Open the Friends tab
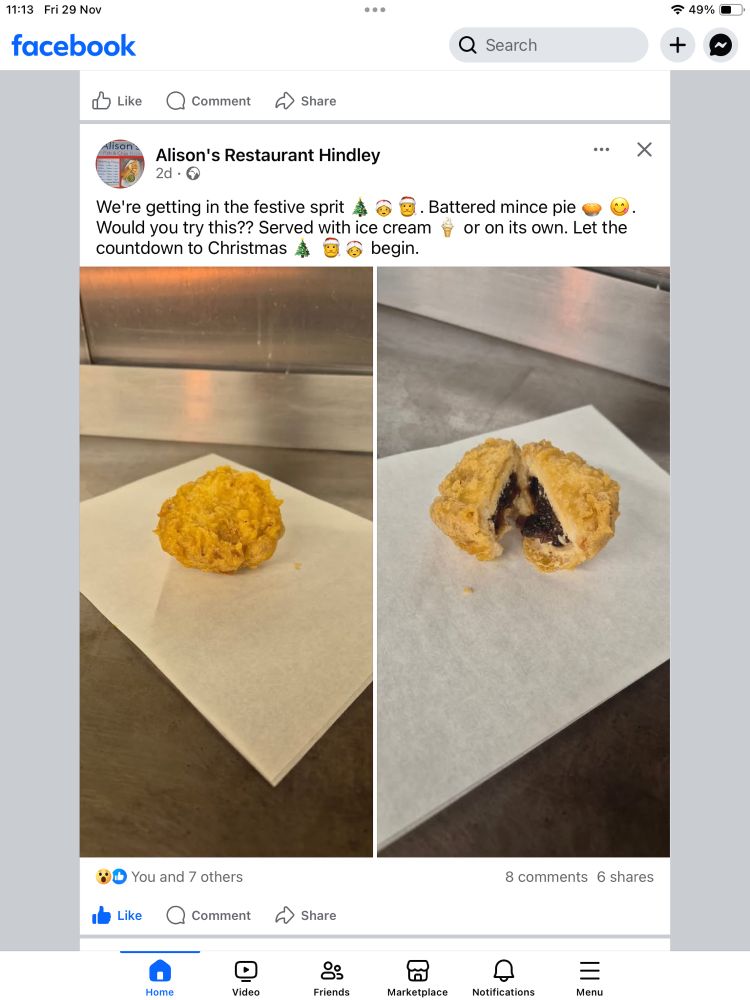 coord(331,978)
